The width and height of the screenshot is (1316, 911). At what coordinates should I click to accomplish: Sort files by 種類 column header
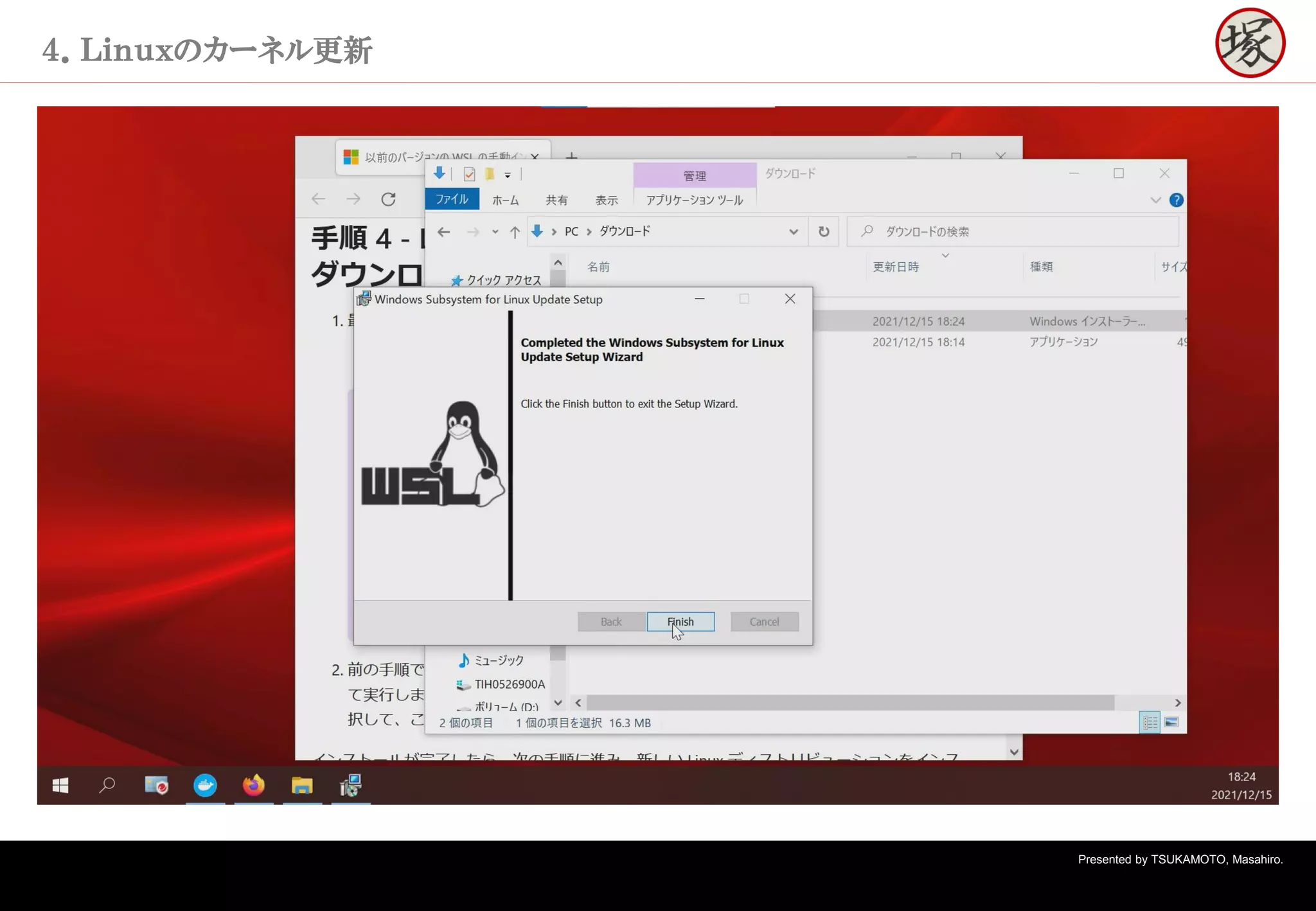point(1041,267)
